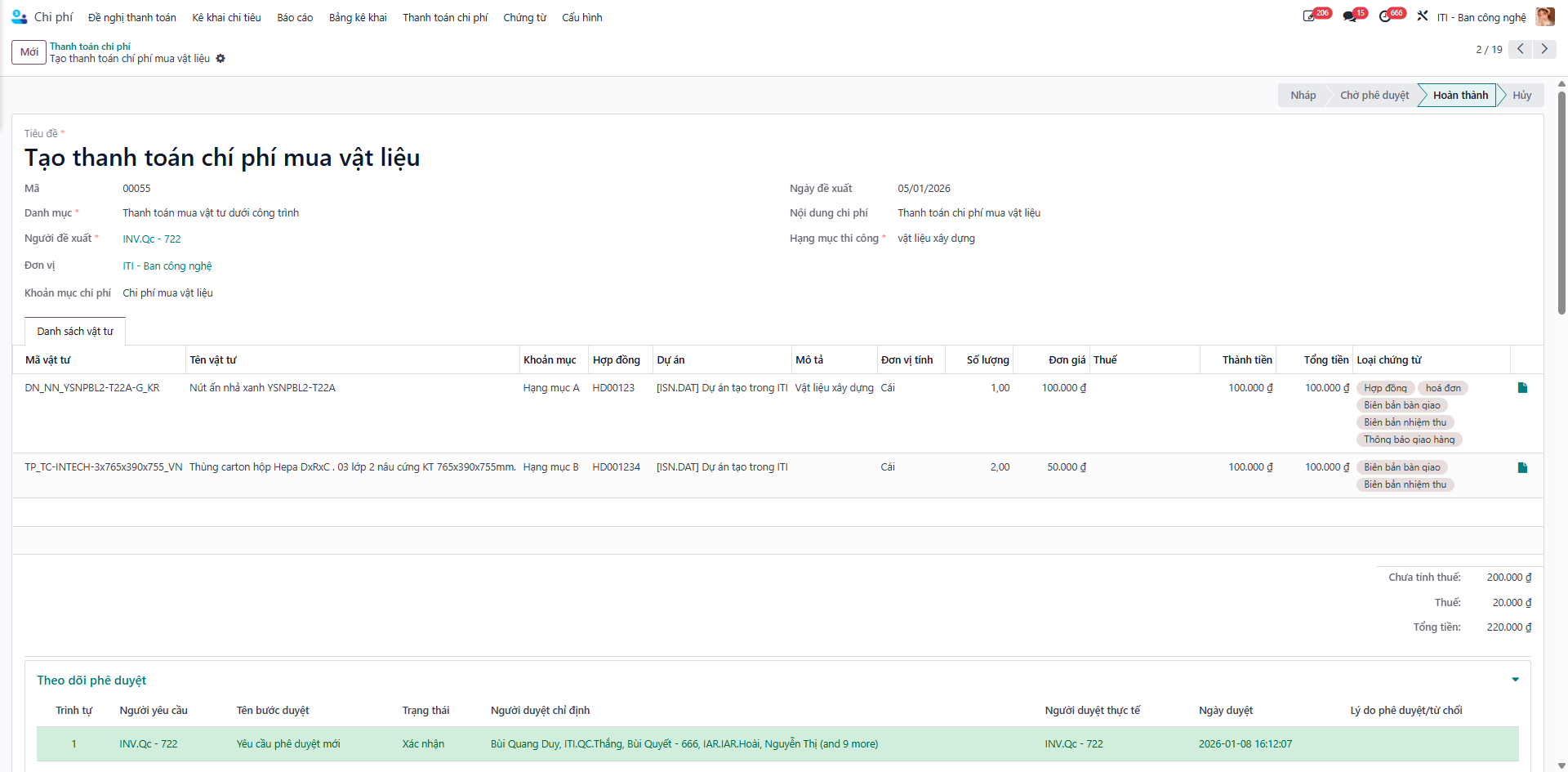The width and height of the screenshot is (1568, 772).
Task: Open the Bảng kê khai menu
Action: 358,17
